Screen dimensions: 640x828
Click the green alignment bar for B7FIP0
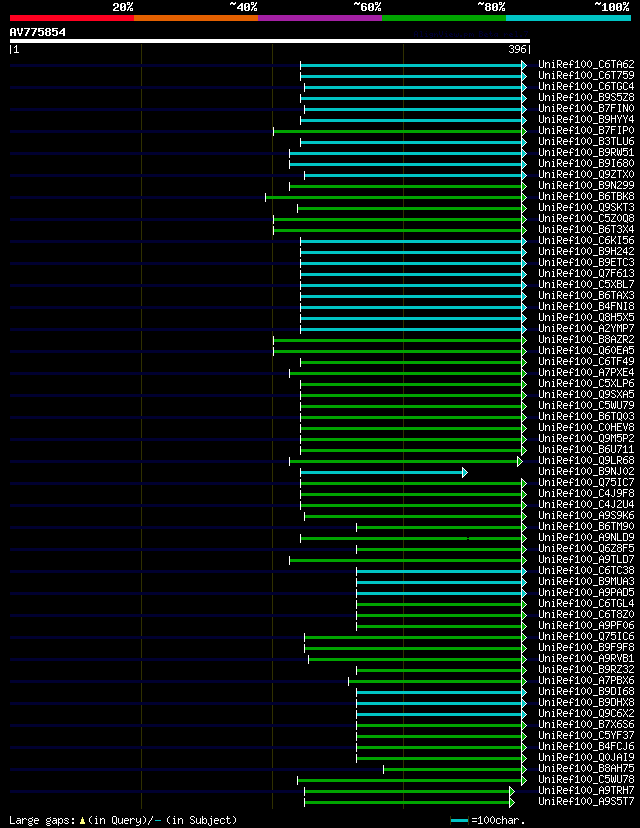400,131
